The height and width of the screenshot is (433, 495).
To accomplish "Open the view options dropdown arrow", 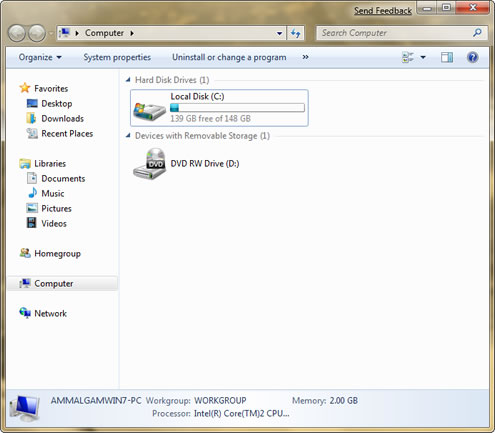I will point(423,57).
